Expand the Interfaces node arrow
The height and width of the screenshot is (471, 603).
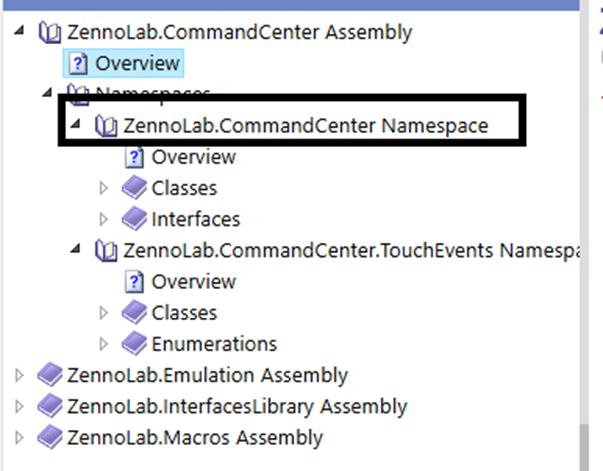pyautogui.click(x=105, y=218)
